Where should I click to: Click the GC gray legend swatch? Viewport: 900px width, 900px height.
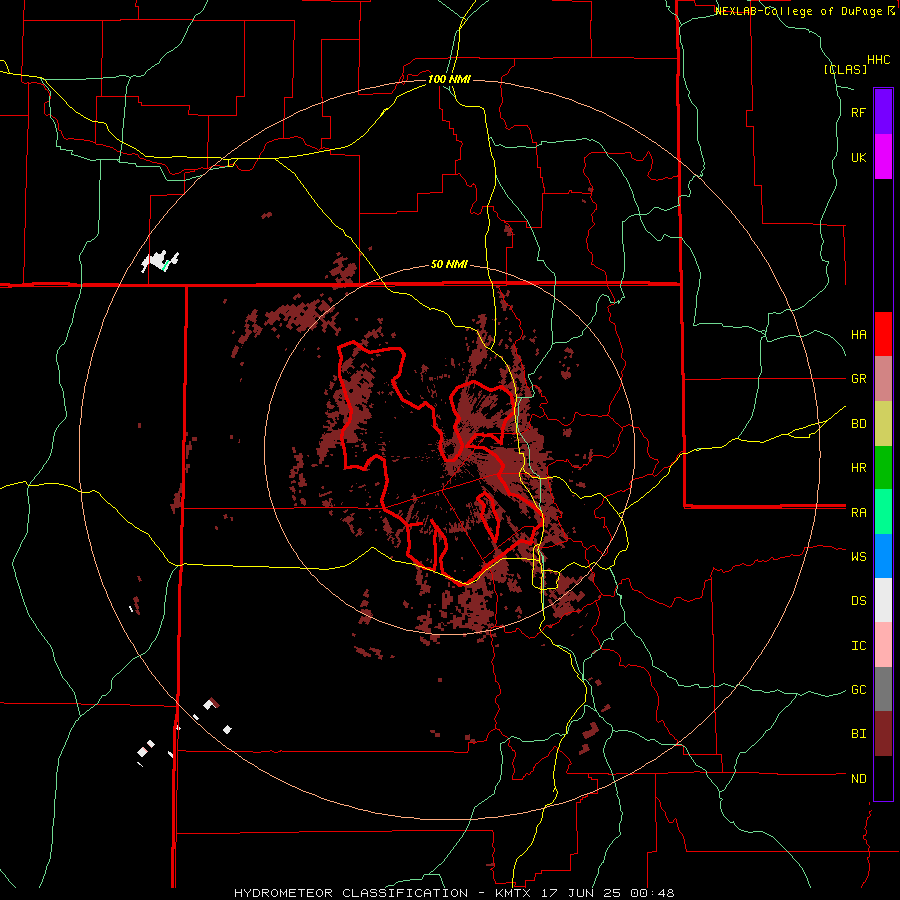883,689
